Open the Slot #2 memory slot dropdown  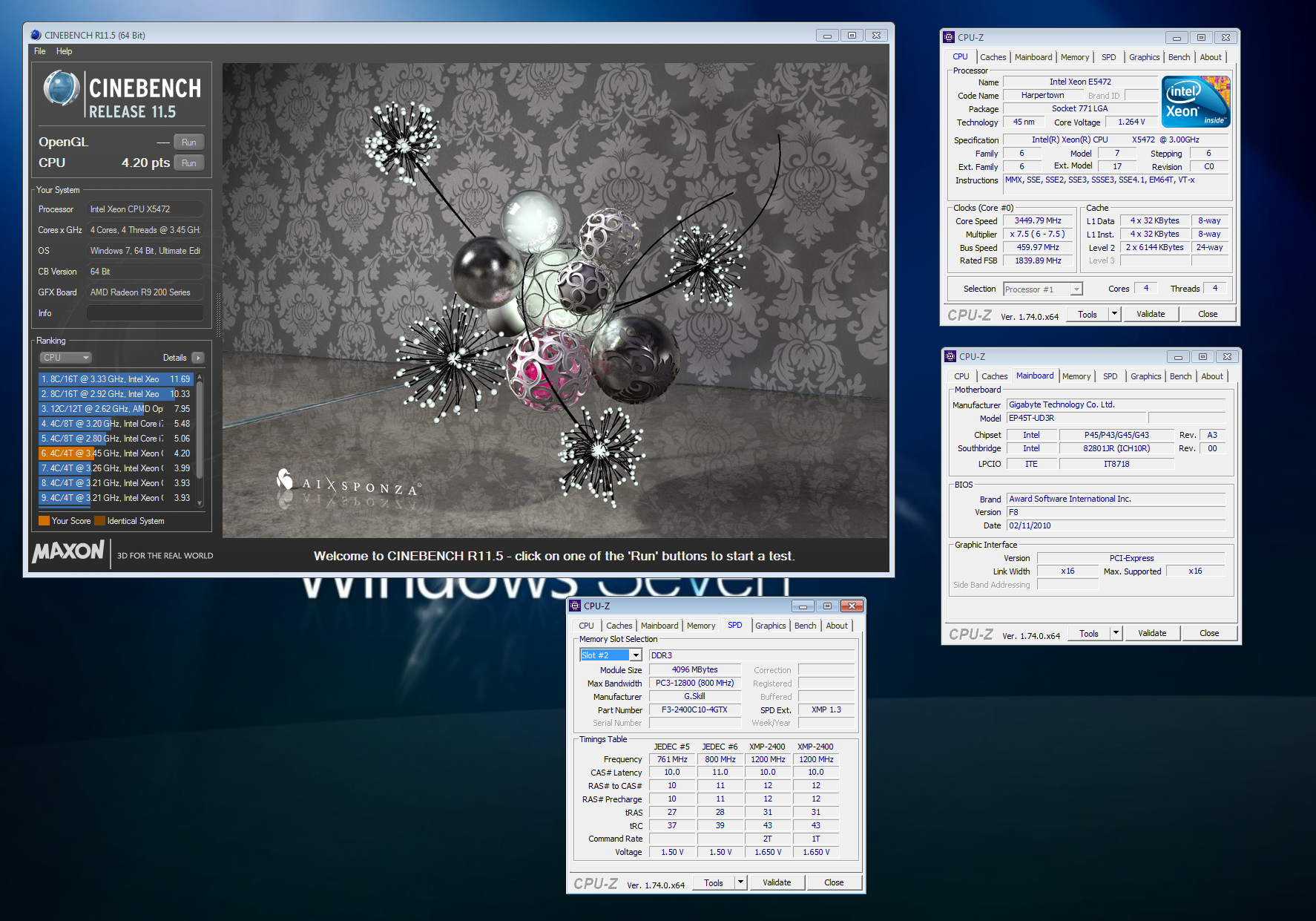[611, 655]
